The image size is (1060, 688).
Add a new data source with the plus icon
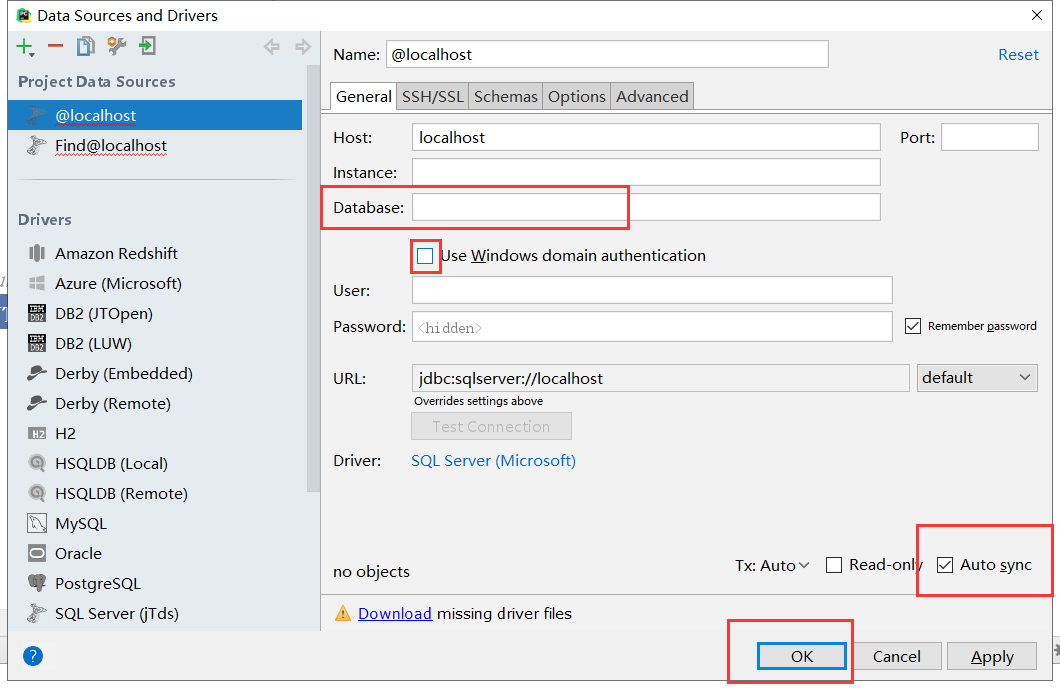(22, 46)
